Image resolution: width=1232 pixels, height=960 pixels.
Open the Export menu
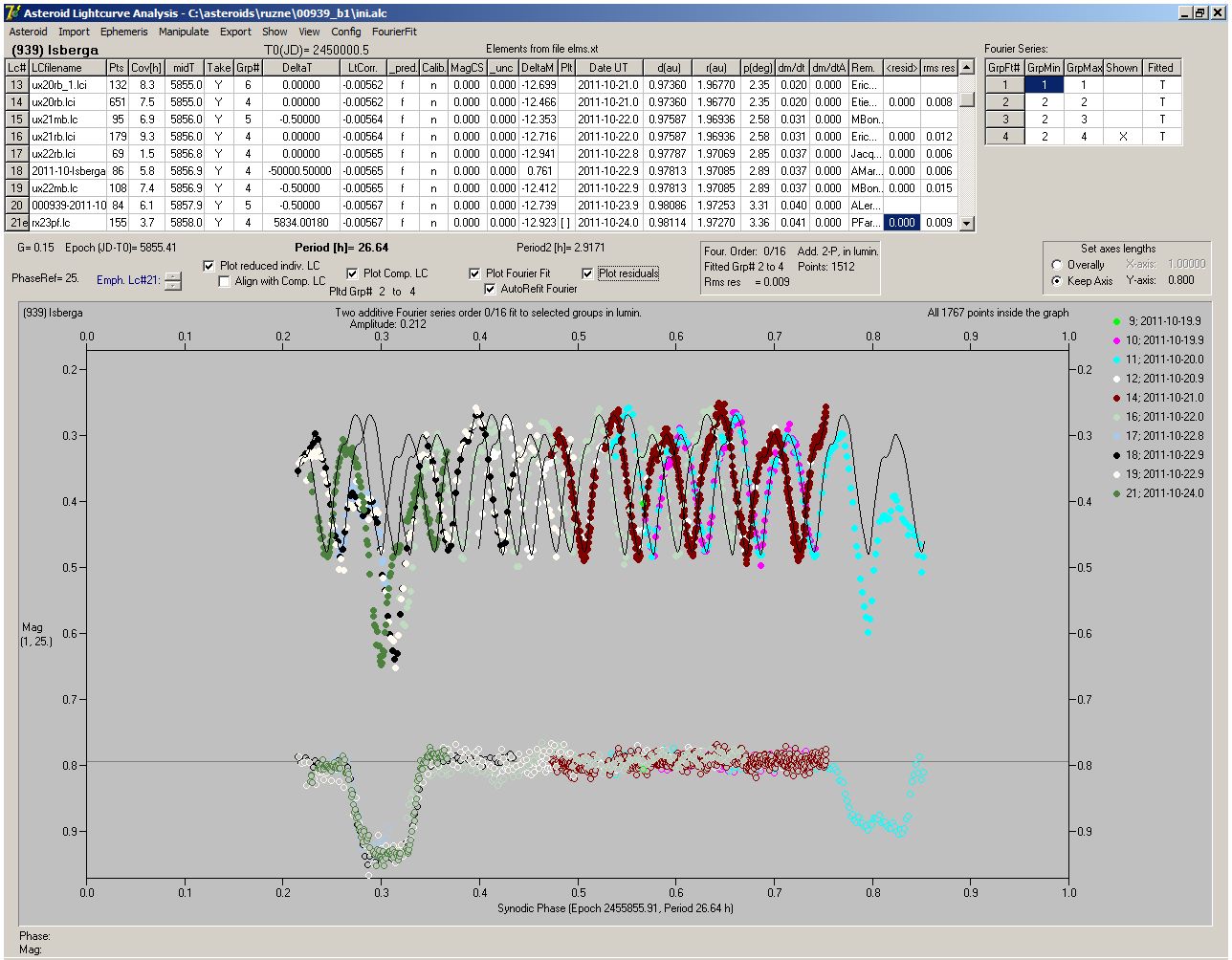(x=235, y=32)
